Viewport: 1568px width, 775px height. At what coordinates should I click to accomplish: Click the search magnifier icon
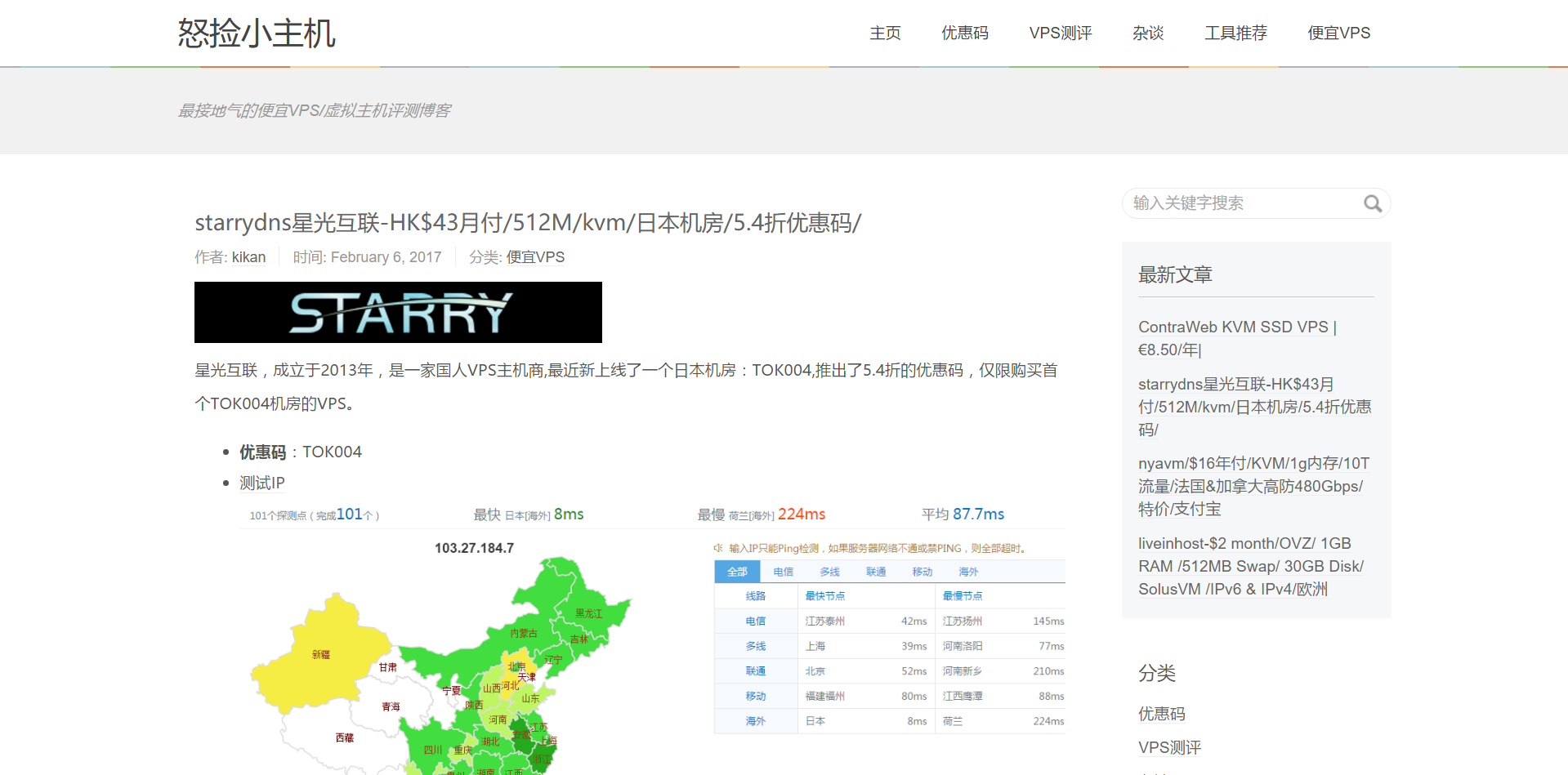[x=1373, y=204]
